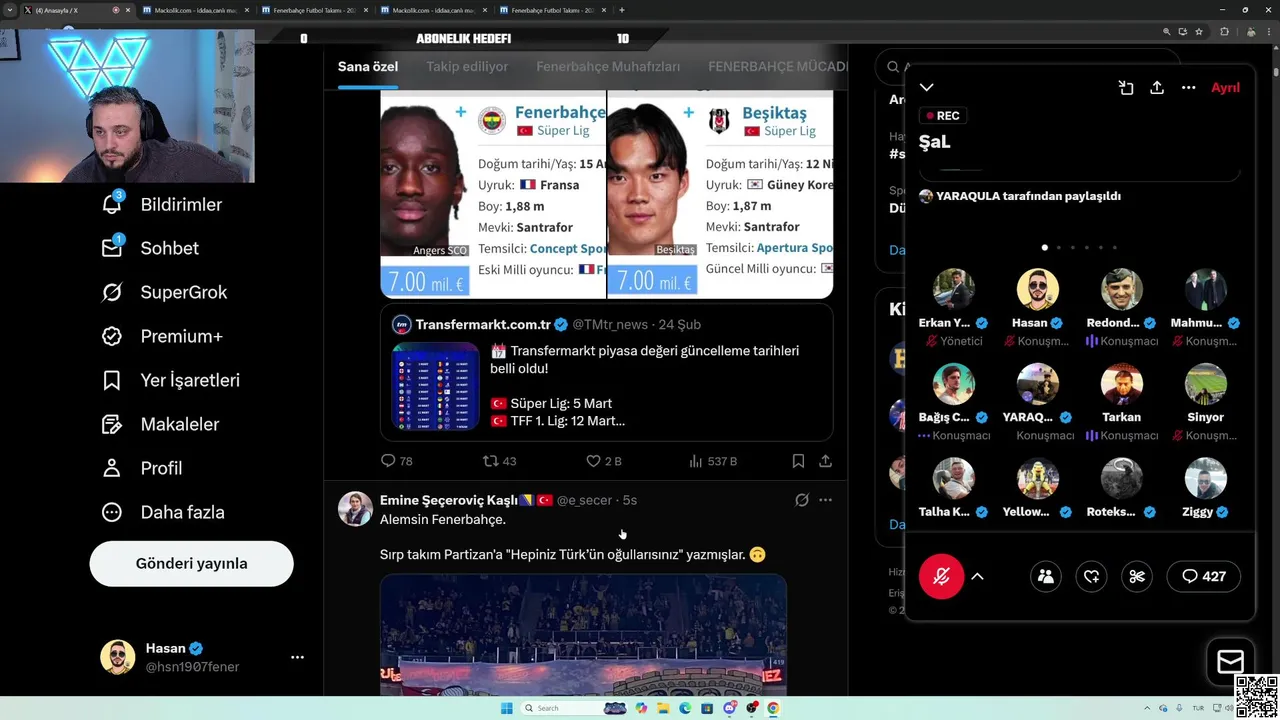This screenshot has width=1280, height=720.
Task: Switch to the Takip ediyor tab
Action: [467, 67]
